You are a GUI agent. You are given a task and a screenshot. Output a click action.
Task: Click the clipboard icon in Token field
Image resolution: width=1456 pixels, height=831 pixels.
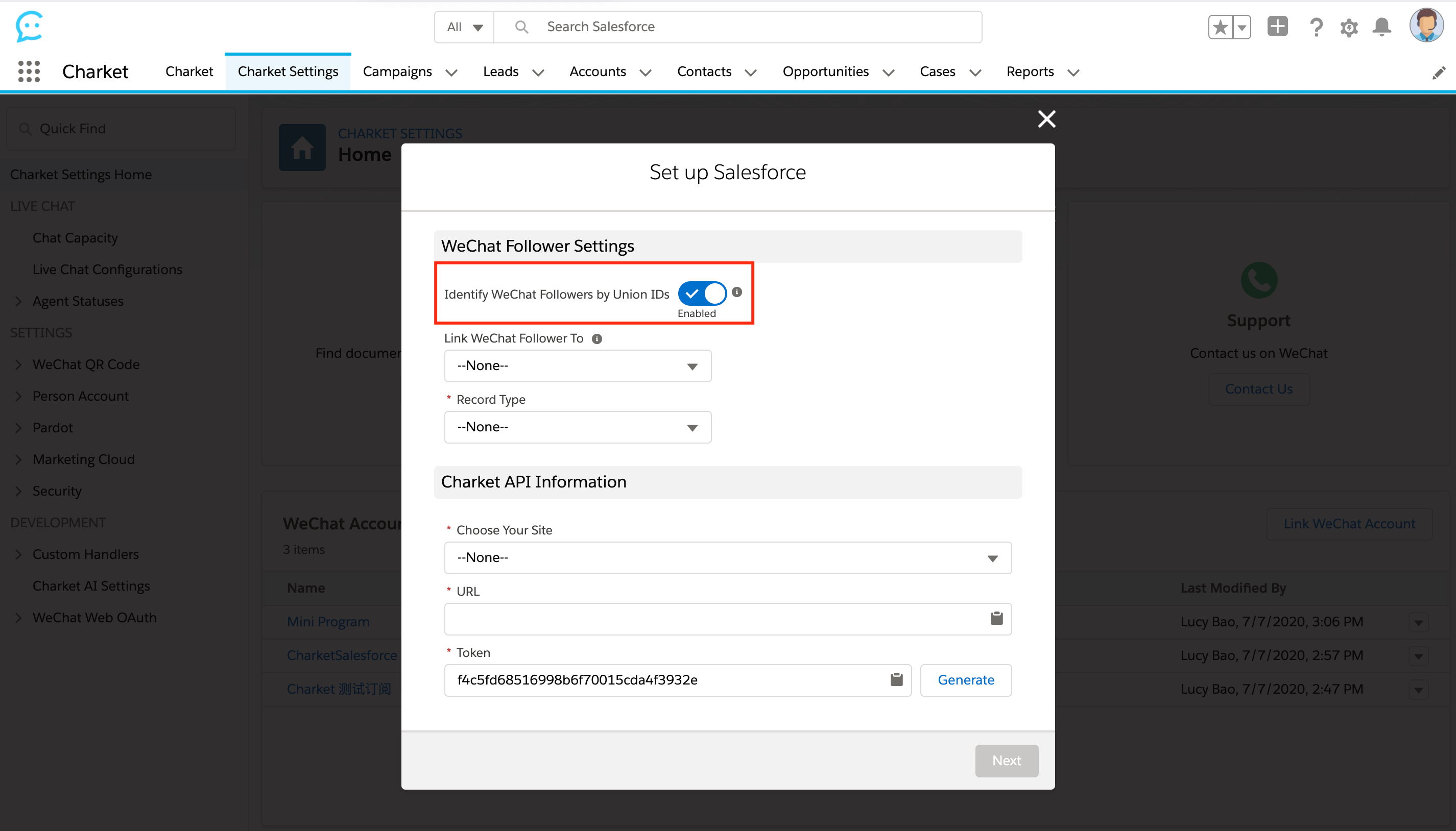pos(896,679)
